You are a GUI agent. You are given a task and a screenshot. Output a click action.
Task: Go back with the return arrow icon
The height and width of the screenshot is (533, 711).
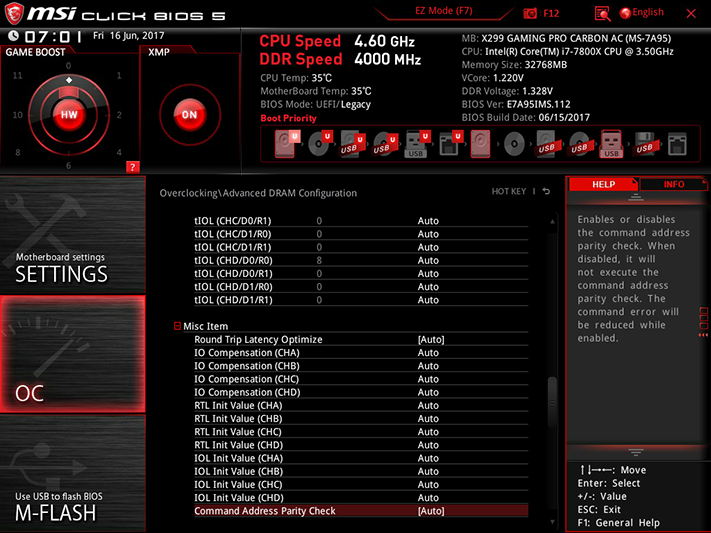click(x=546, y=191)
